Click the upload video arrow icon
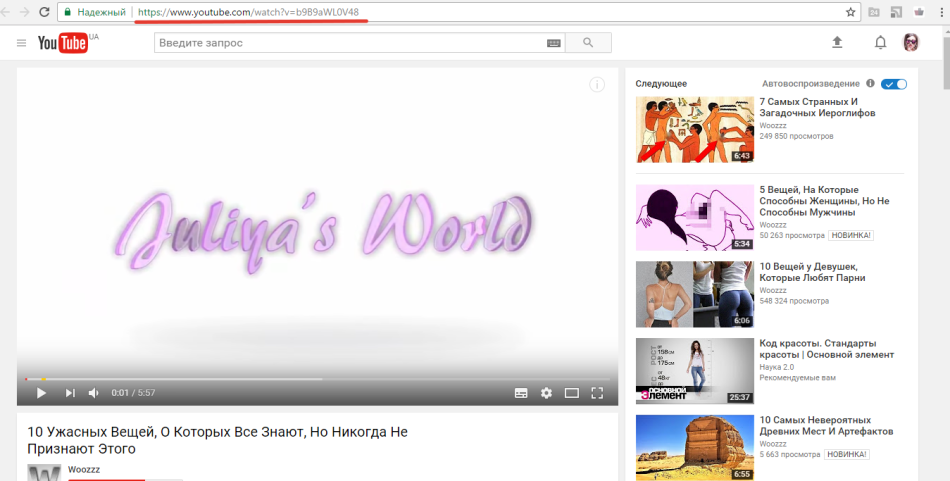The image size is (950, 481). (x=837, y=43)
